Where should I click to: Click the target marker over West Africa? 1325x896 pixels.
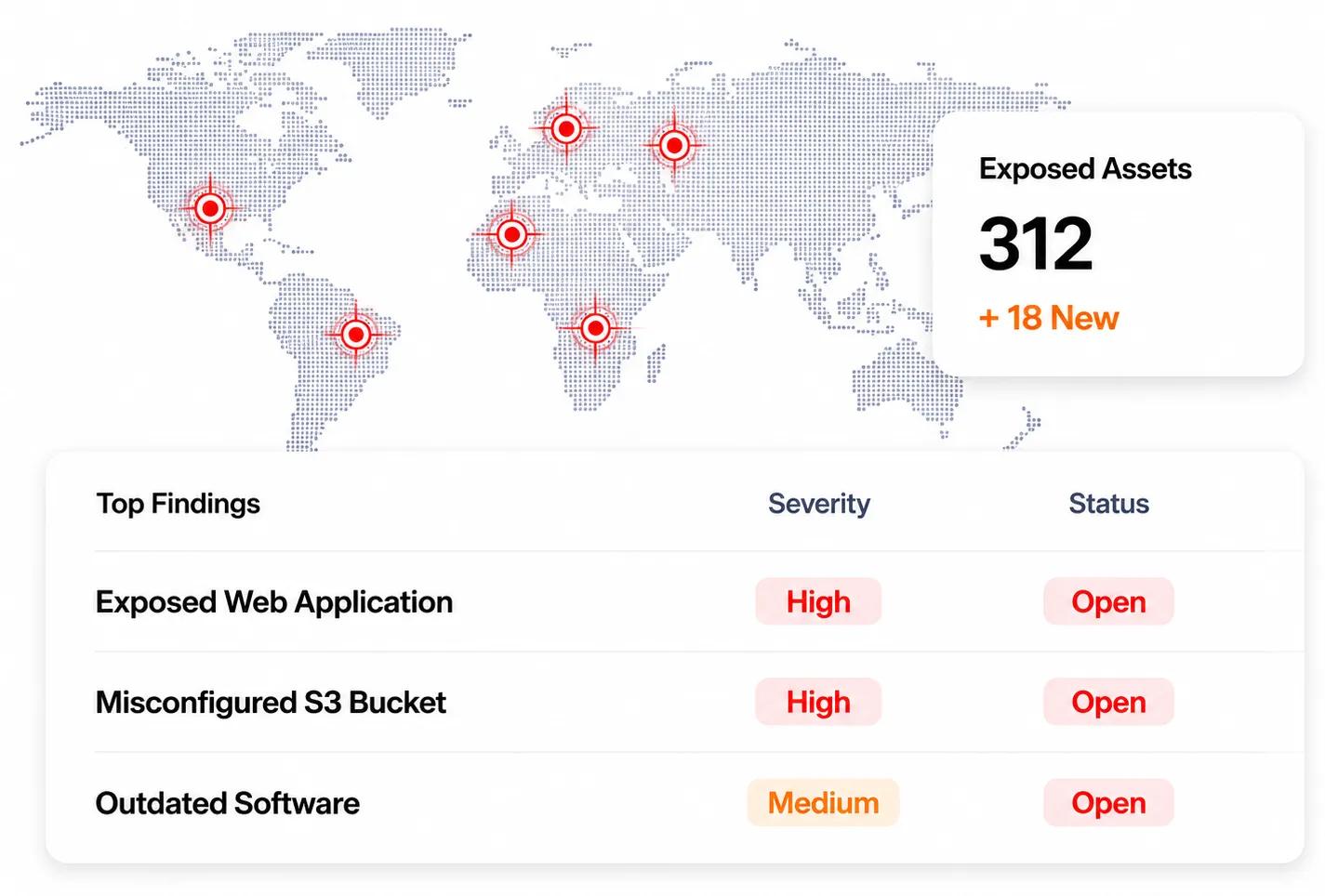(x=511, y=234)
